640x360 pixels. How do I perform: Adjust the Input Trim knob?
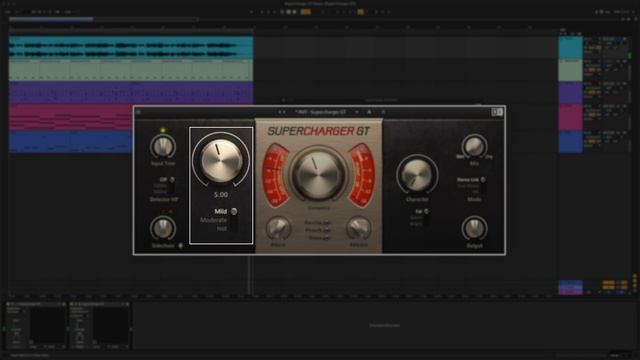pyautogui.click(x=163, y=146)
